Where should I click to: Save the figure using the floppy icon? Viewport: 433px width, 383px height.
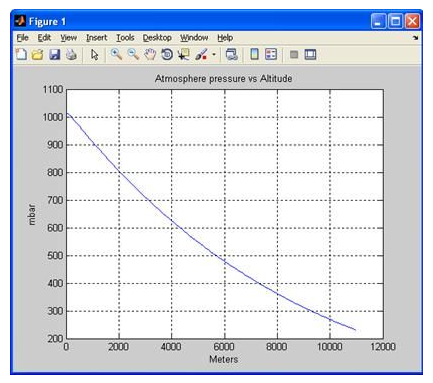point(55,54)
